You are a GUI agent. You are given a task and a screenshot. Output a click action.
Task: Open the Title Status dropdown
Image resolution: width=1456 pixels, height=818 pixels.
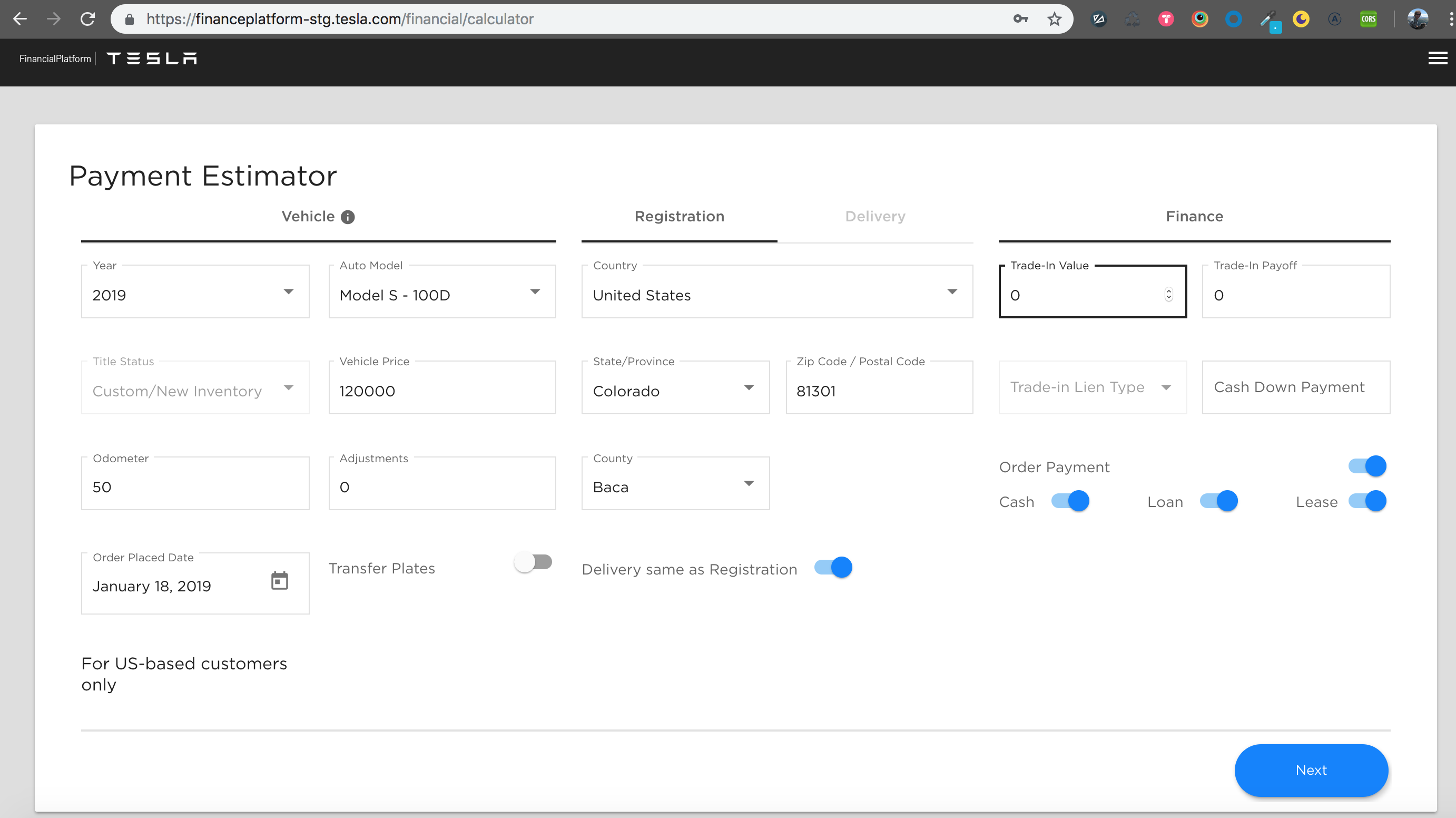(195, 387)
